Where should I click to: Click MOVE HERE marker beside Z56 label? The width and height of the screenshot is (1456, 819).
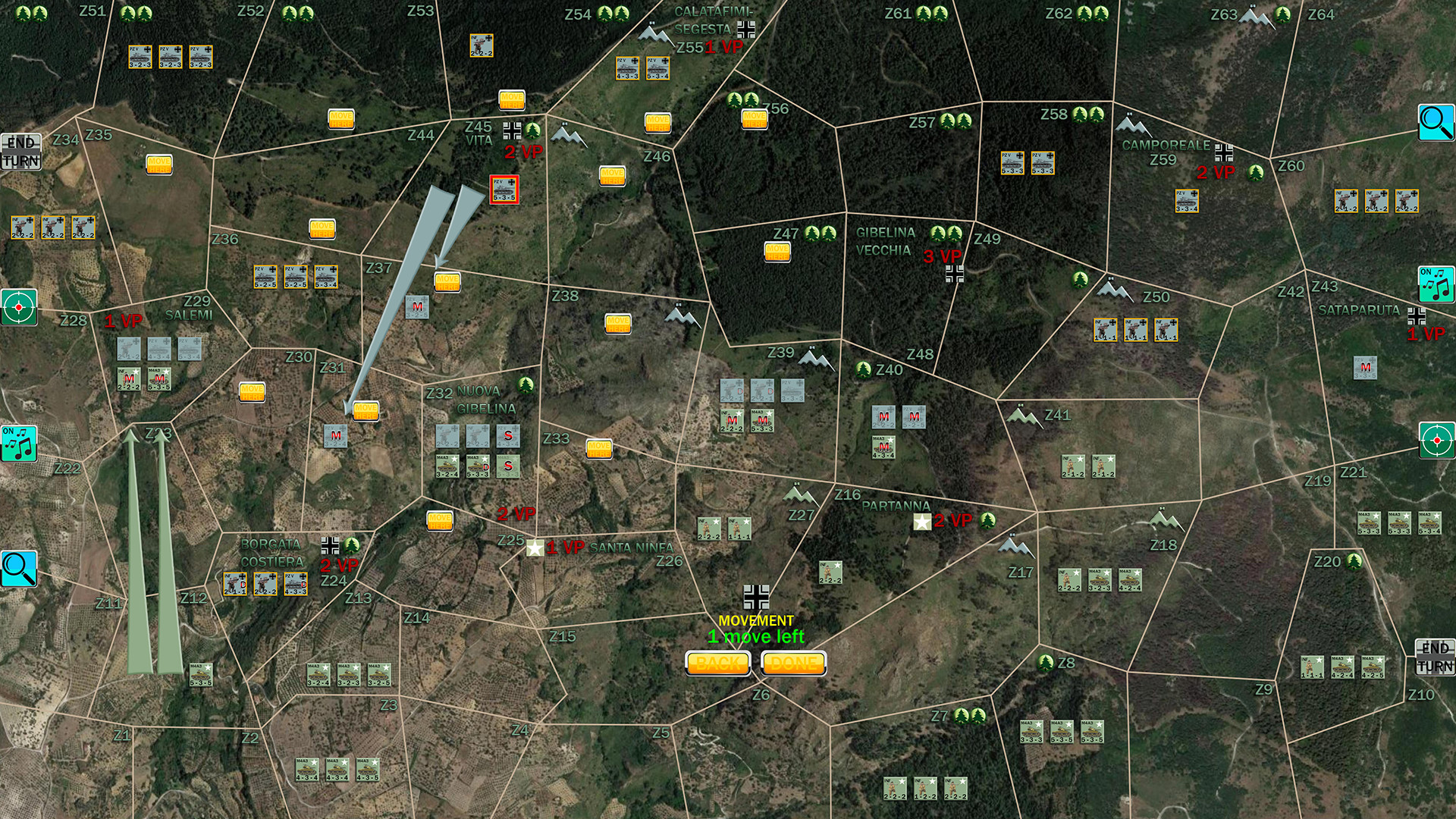pyautogui.click(x=754, y=118)
